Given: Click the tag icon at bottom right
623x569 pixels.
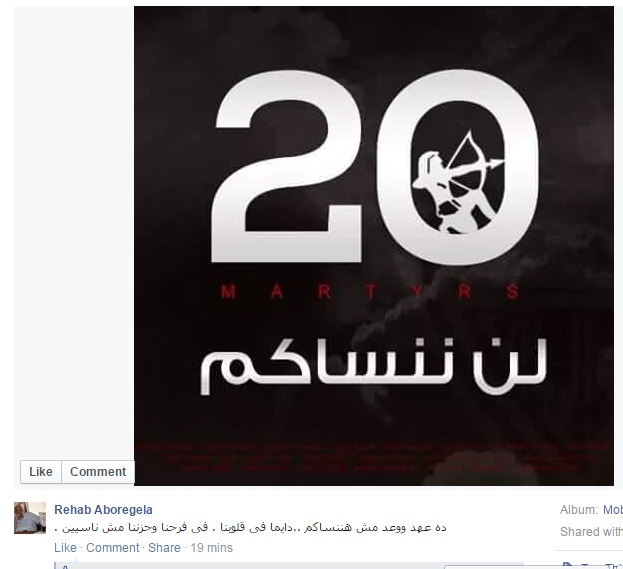Looking at the screenshot, I should 568,566.
